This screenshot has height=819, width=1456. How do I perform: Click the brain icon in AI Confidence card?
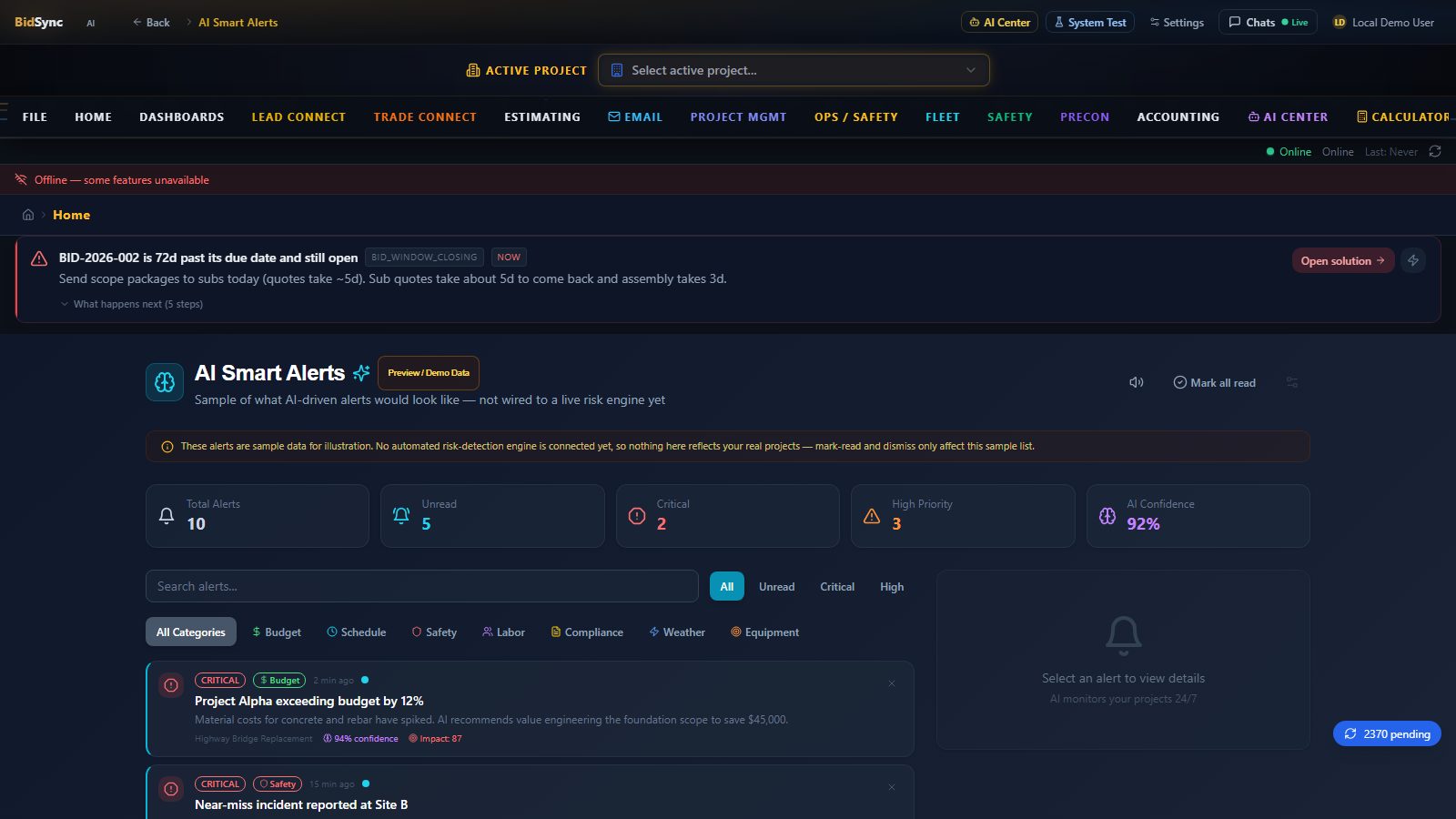click(x=1107, y=516)
